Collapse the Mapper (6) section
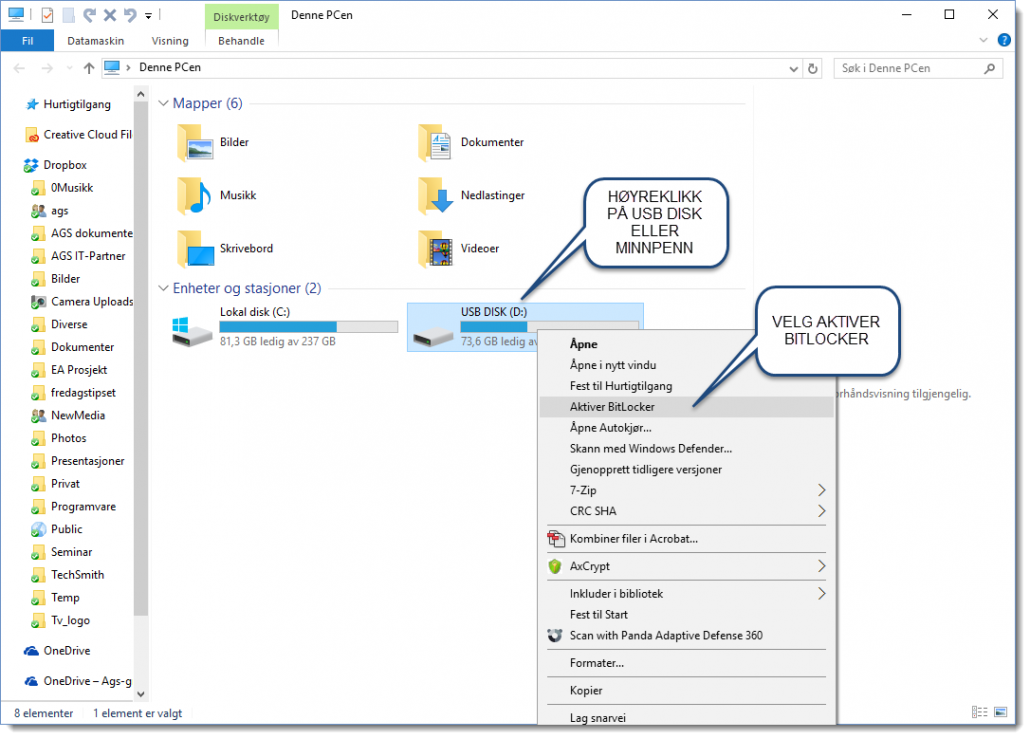This screenshot has width=1030, height=739. (163, 103)
